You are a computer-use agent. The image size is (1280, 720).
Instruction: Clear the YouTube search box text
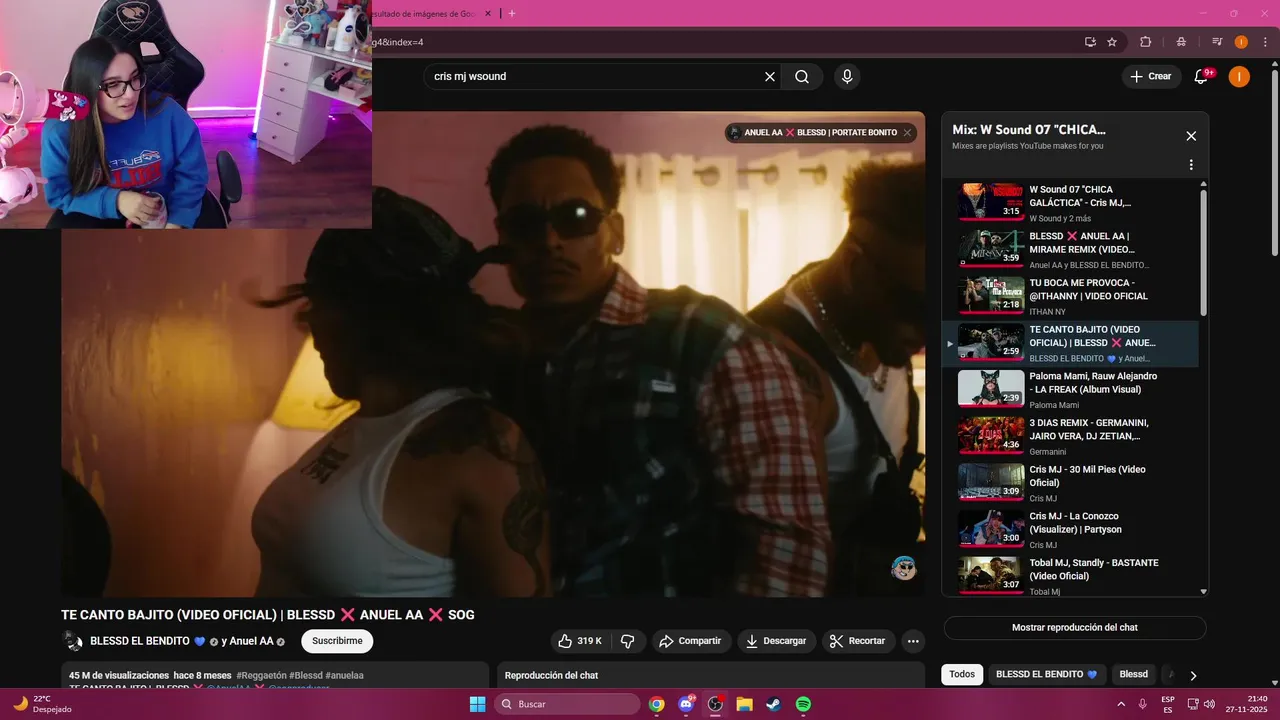[x=770, y=76]
